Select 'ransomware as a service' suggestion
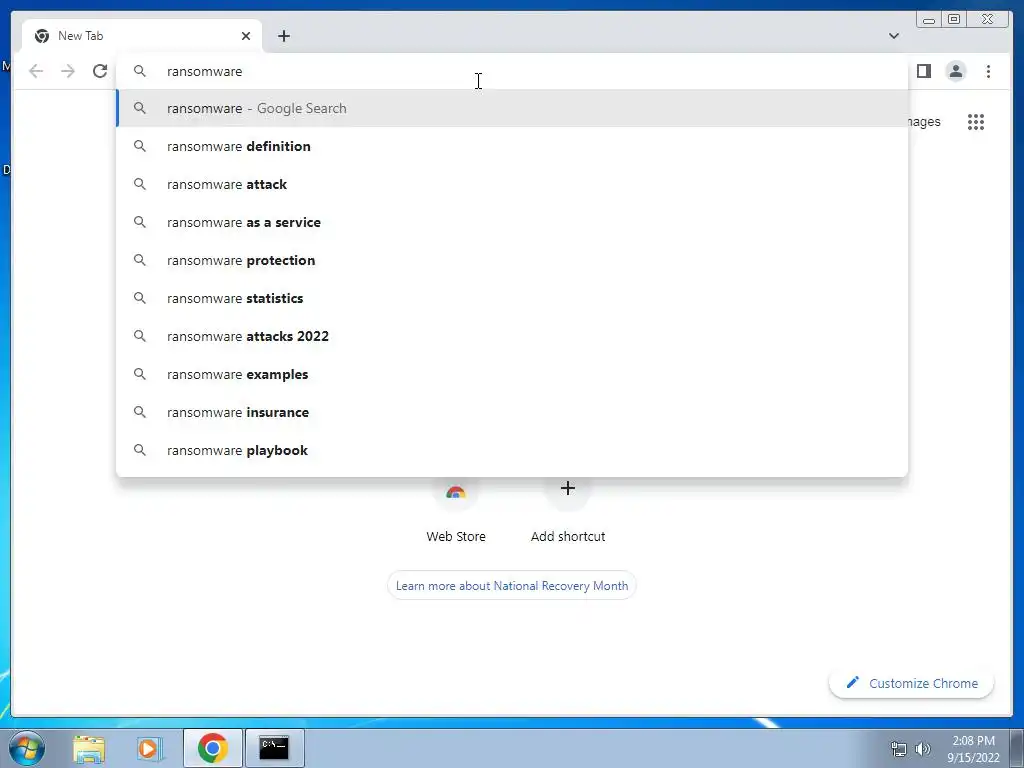The width and height of the screenshot is (1024, 768). pyautogui.click(x=512, y=222)
